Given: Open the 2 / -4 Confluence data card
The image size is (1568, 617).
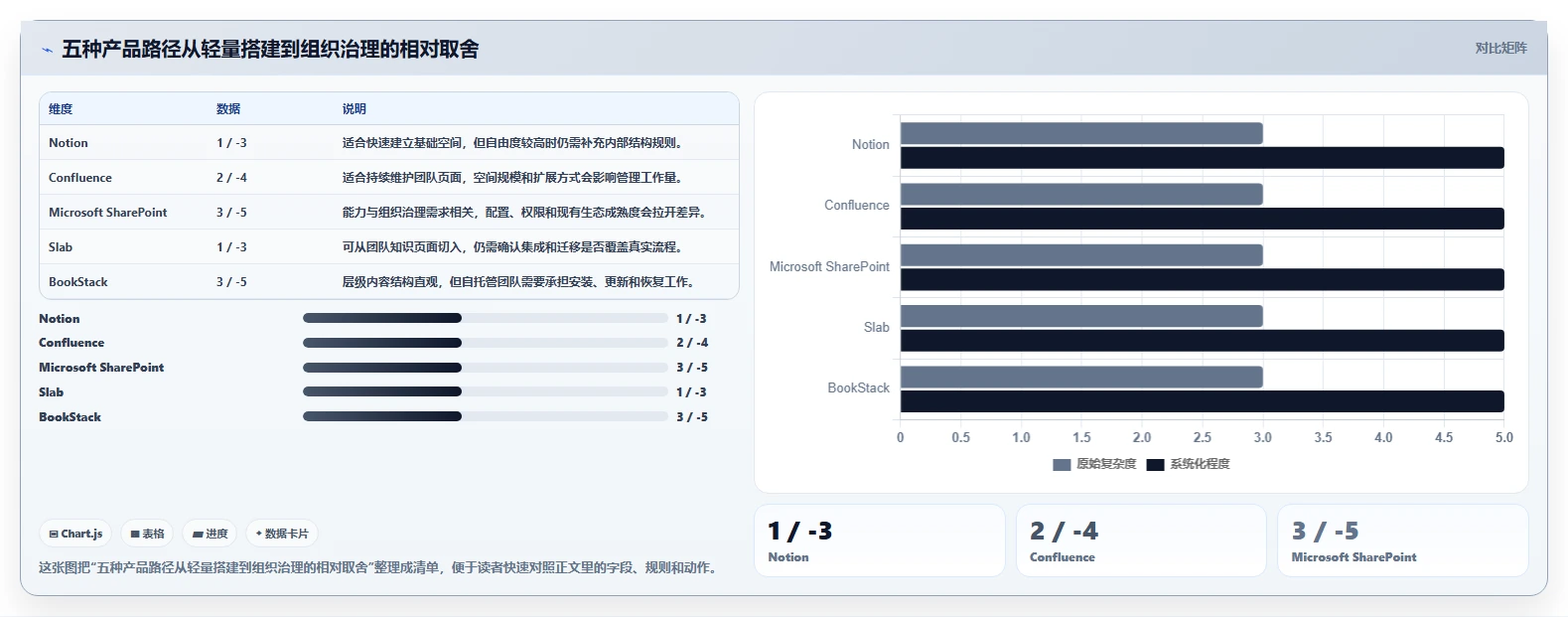Looking at the screenshot, I should tap(1141, 540).
